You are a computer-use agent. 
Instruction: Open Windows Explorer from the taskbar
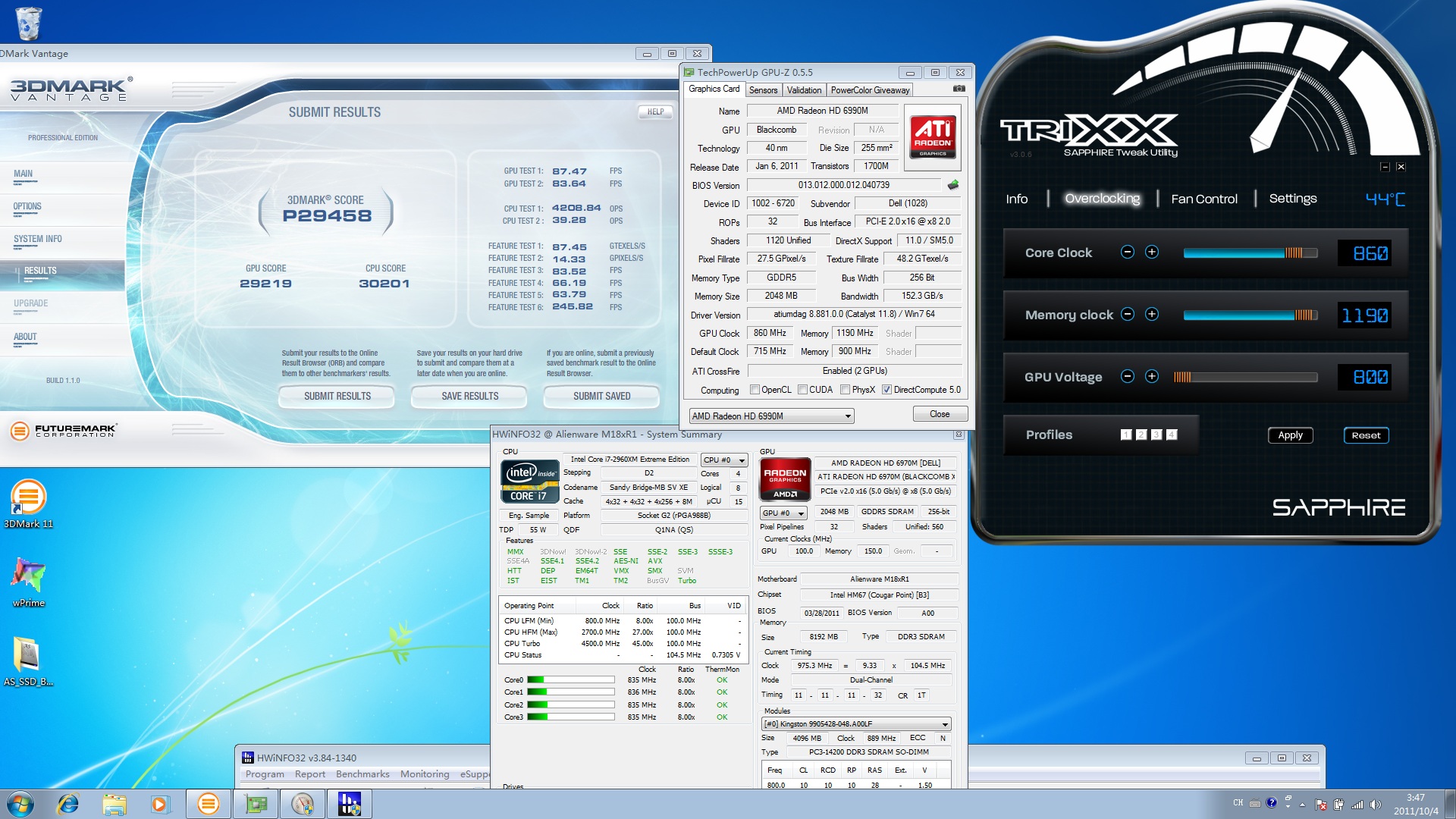pyautogui.click(x=115, y=804)
